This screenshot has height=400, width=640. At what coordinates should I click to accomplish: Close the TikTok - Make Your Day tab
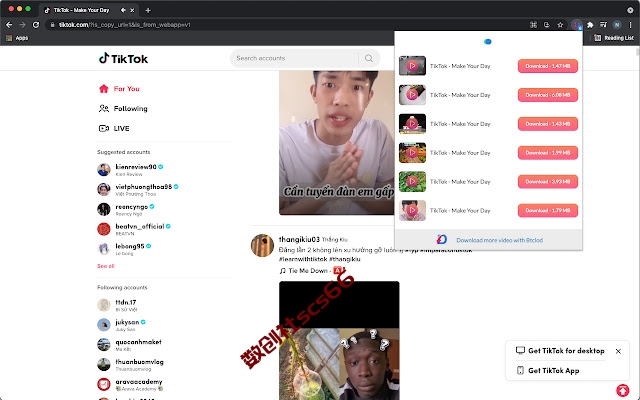(132, 10)
